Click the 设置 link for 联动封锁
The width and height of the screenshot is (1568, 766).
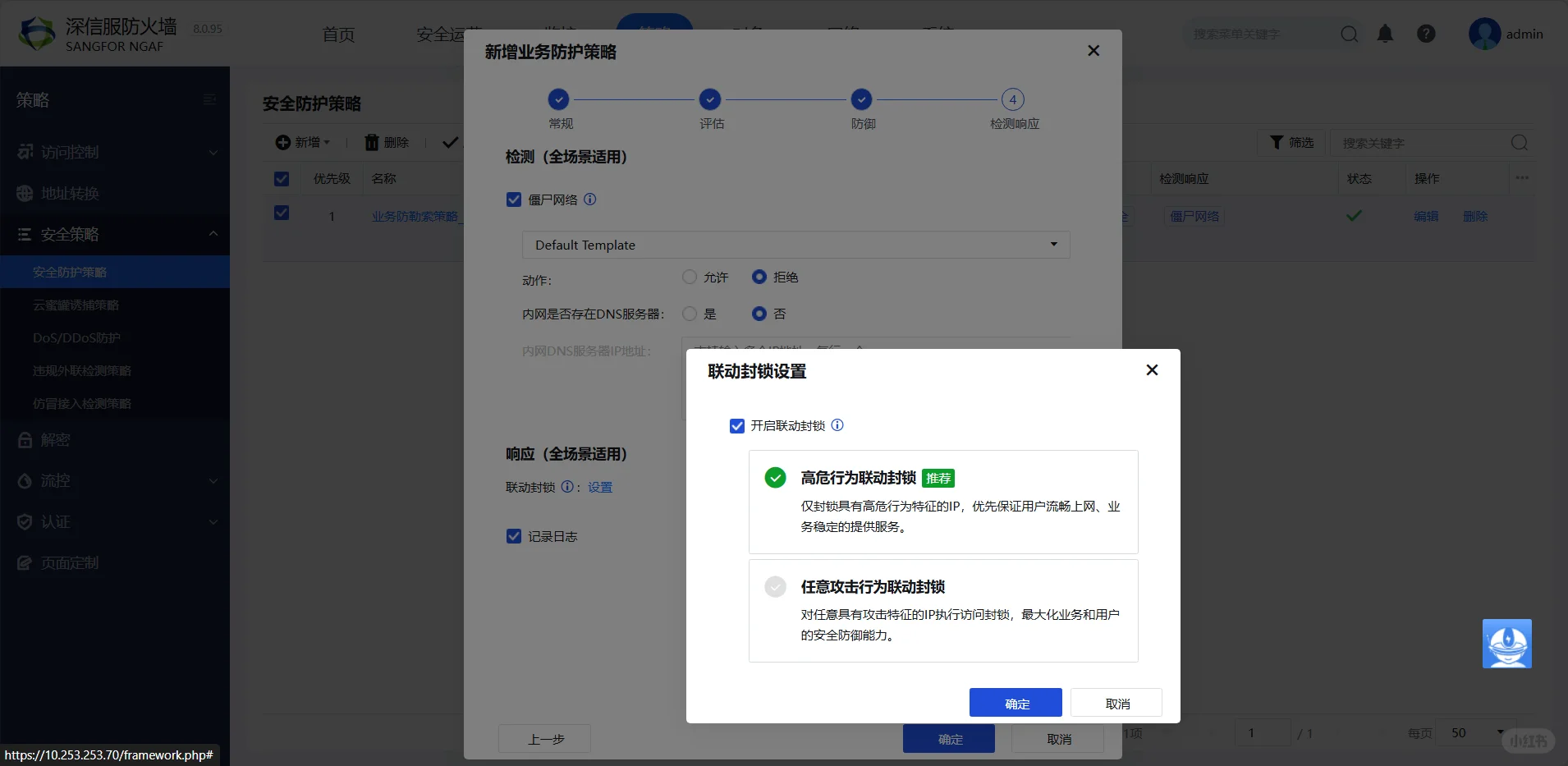(x=598, y=486)
